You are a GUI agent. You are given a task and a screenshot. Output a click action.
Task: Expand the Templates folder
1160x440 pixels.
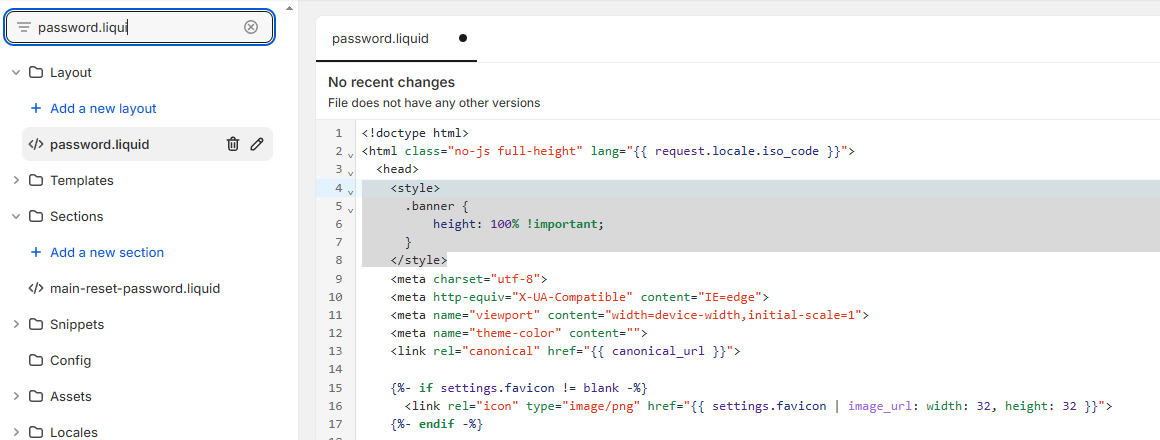pos(16,180)
